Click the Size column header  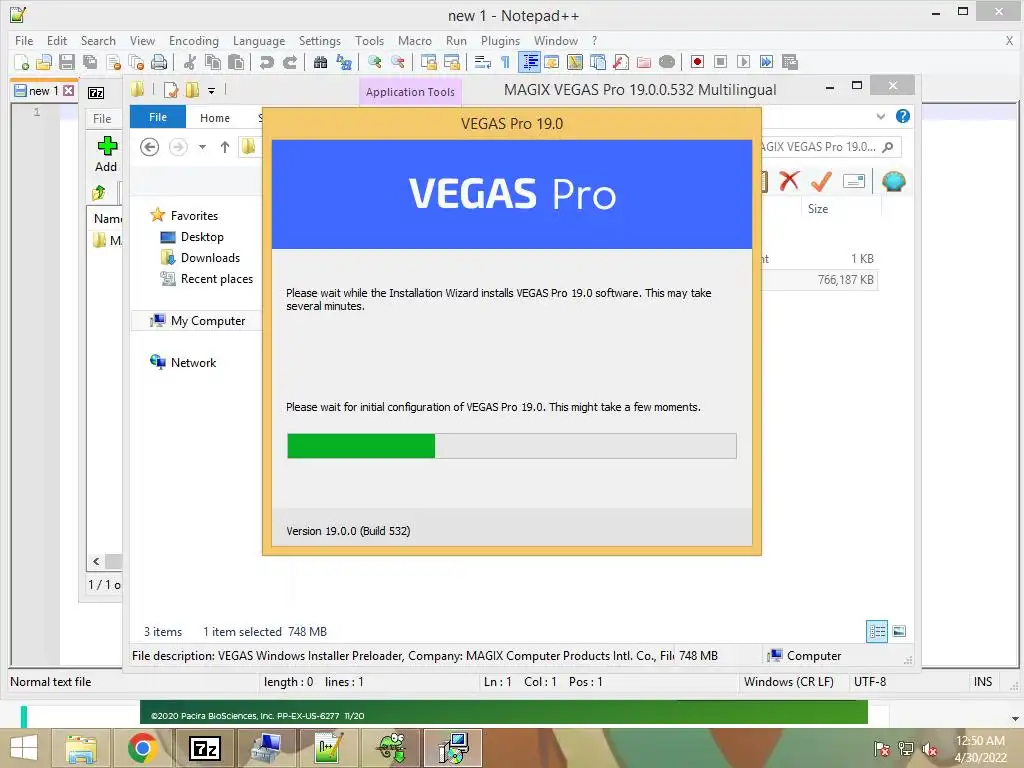point(818,209)
